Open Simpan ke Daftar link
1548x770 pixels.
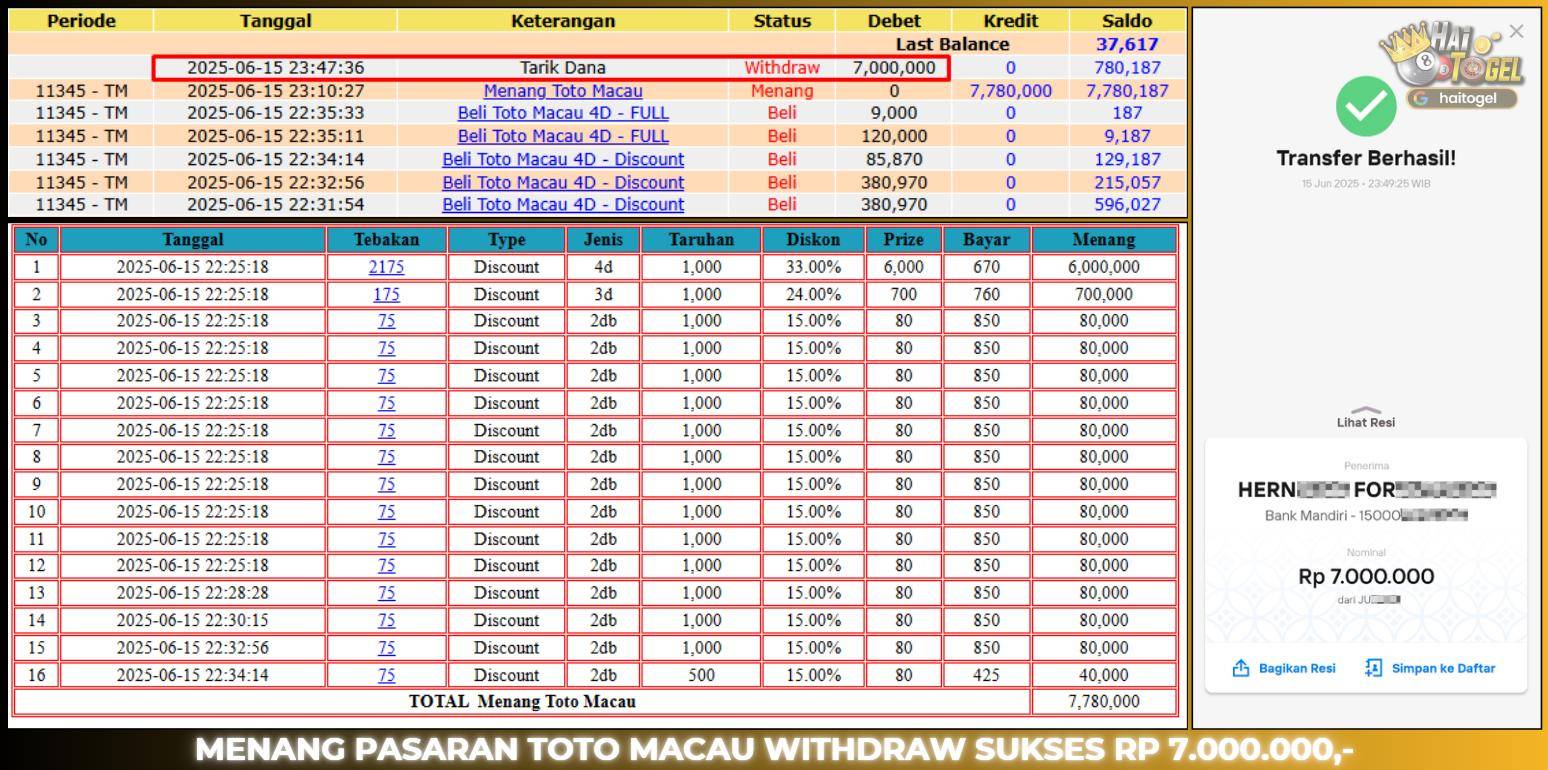pos(1443,668)
